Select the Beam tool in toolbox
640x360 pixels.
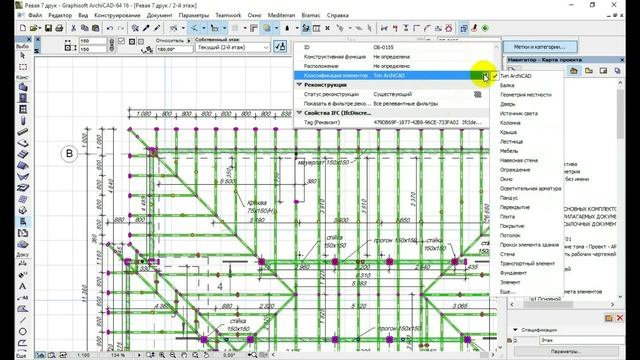(x=23, y=132)
